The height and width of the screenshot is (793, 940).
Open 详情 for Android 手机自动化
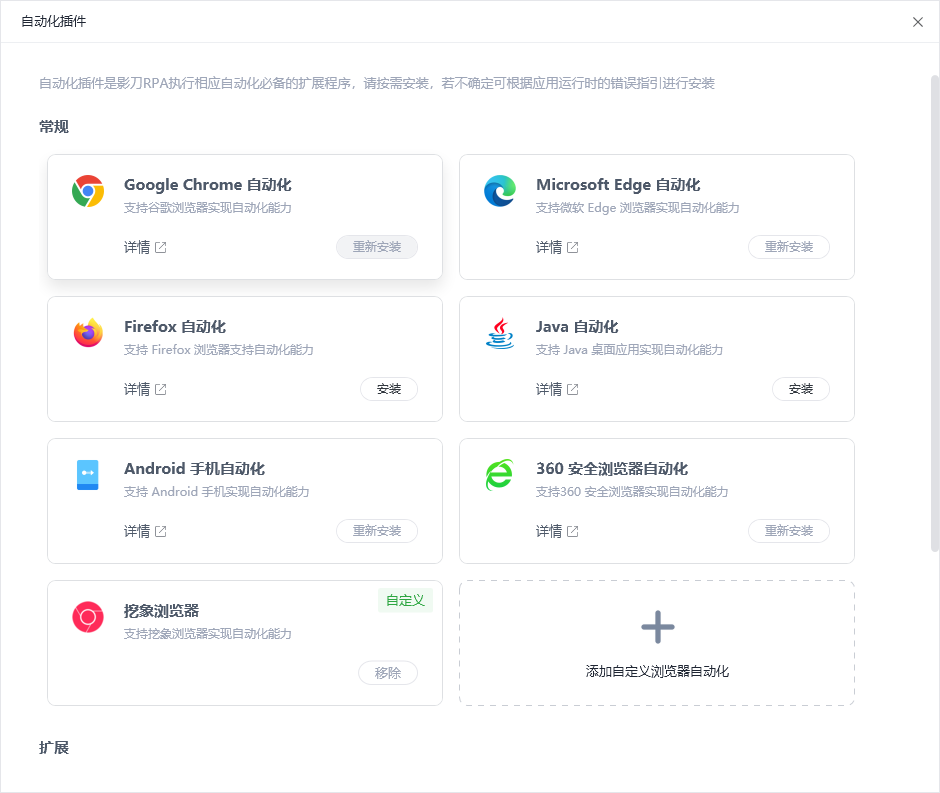(x=137, y=532)
